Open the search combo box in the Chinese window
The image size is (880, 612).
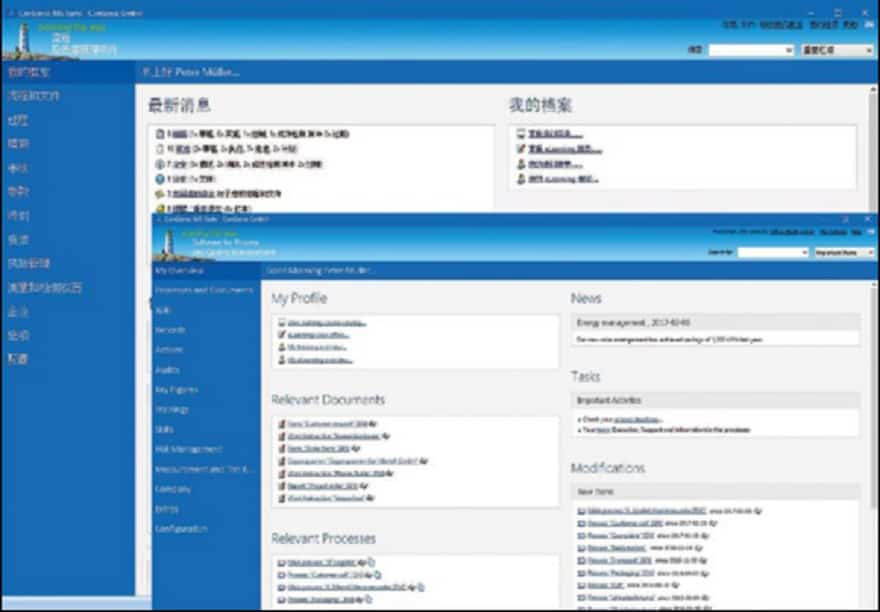751,50
